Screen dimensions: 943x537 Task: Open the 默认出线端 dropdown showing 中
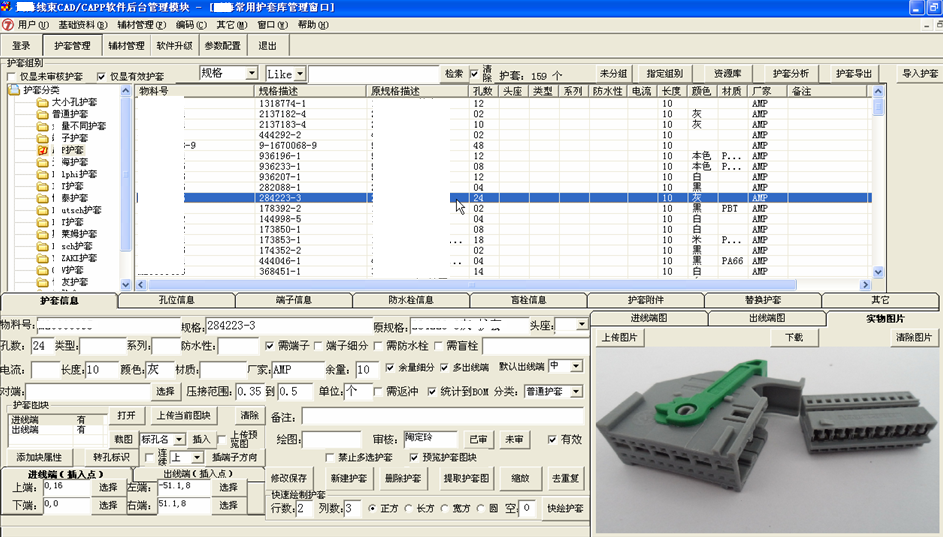click(576, 366)
